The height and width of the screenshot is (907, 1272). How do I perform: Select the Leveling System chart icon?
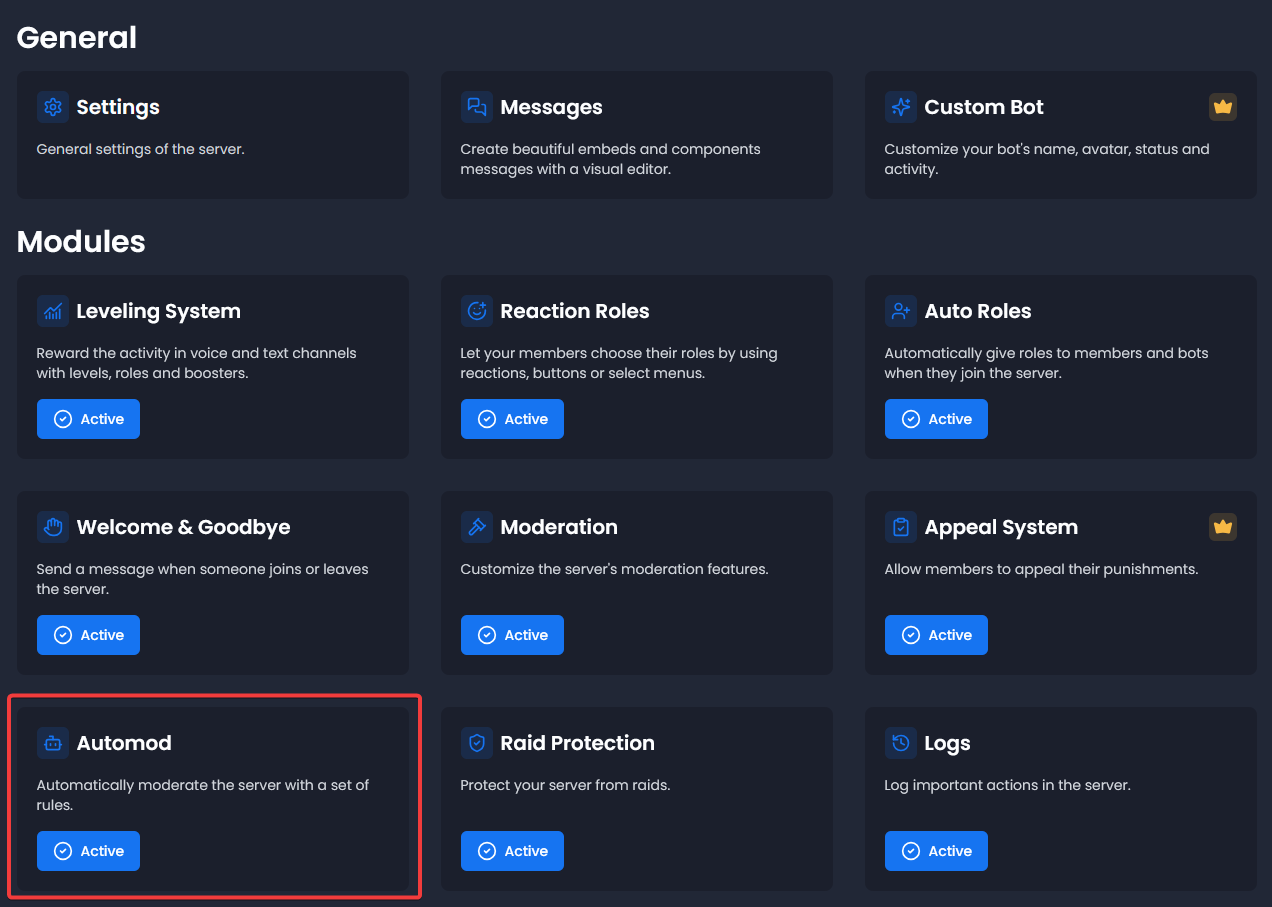tap(52, 311)
